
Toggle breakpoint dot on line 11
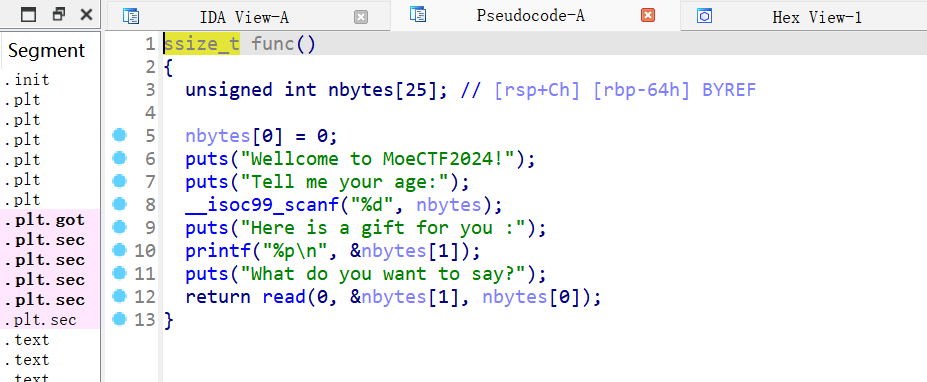pyautogui.click(x=119, y=273)
